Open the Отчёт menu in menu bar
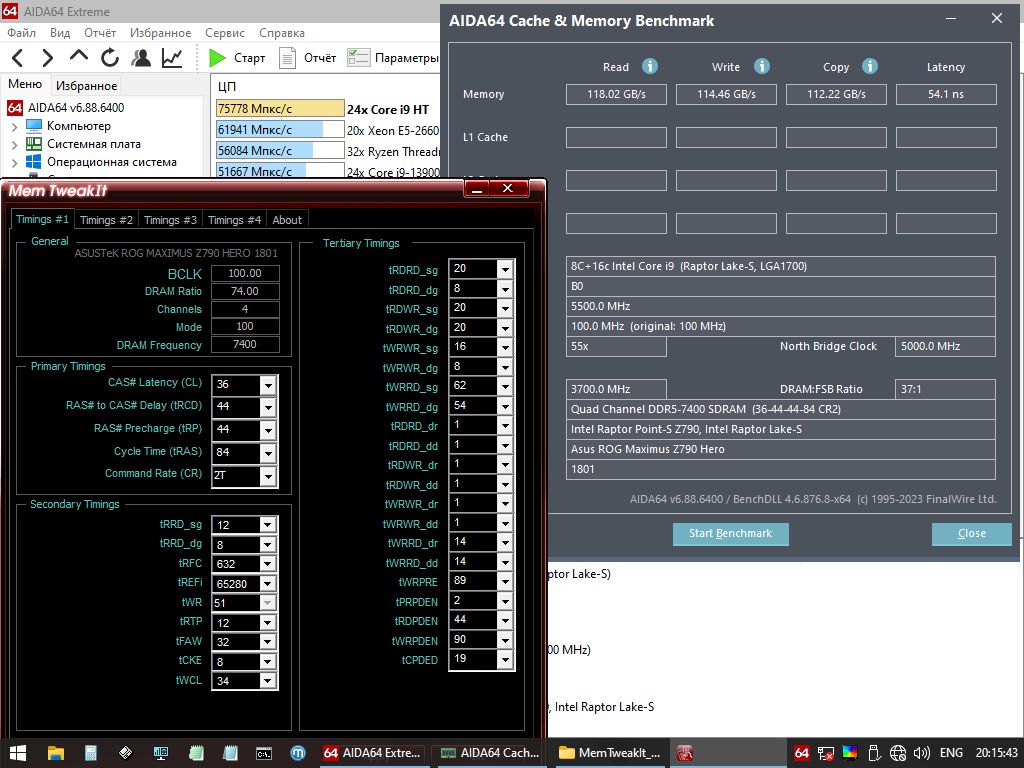The height and width of the screenshot is (768, 1024). (100, 33)
